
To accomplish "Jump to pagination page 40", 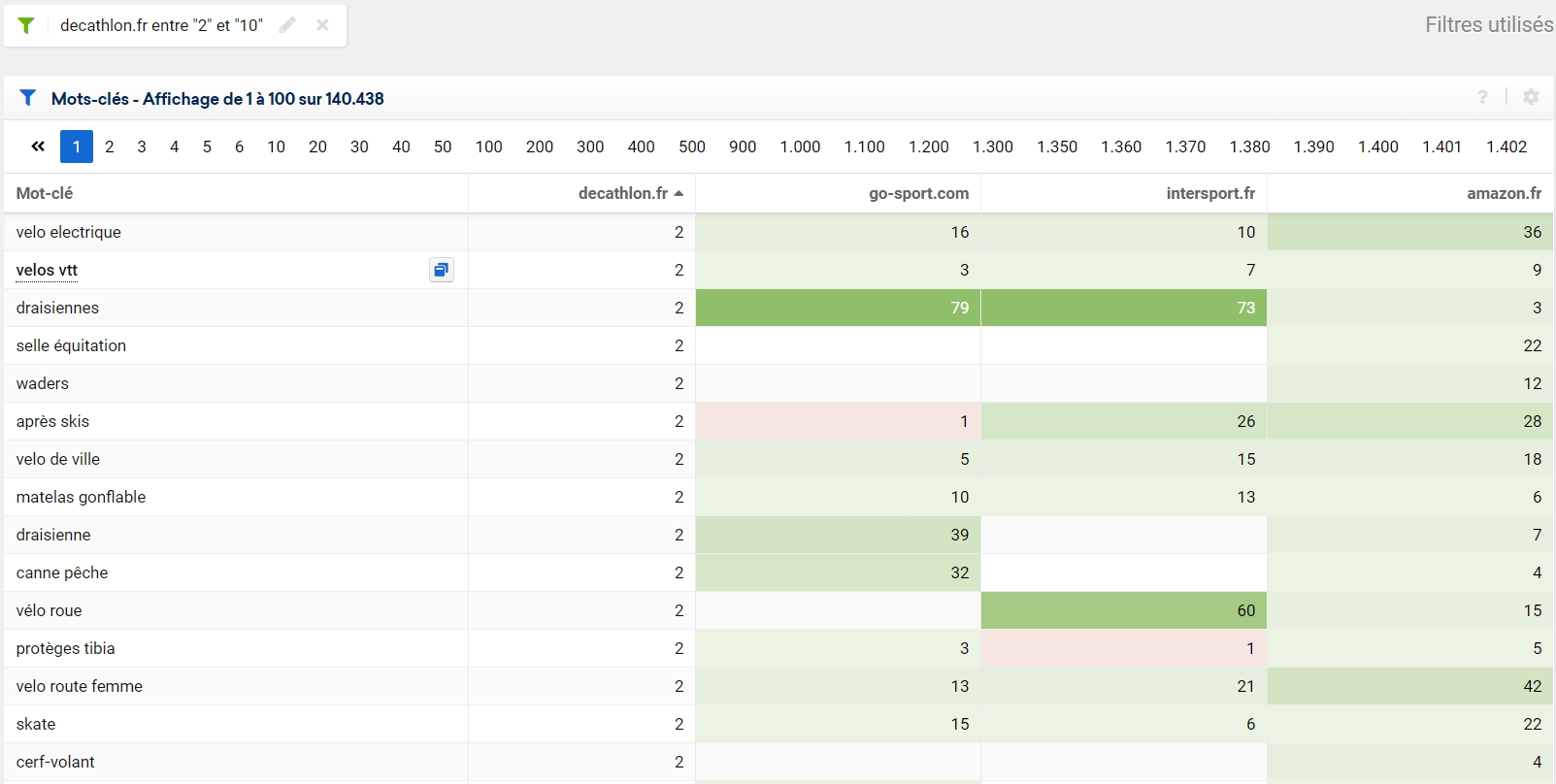I will (401, 147).
